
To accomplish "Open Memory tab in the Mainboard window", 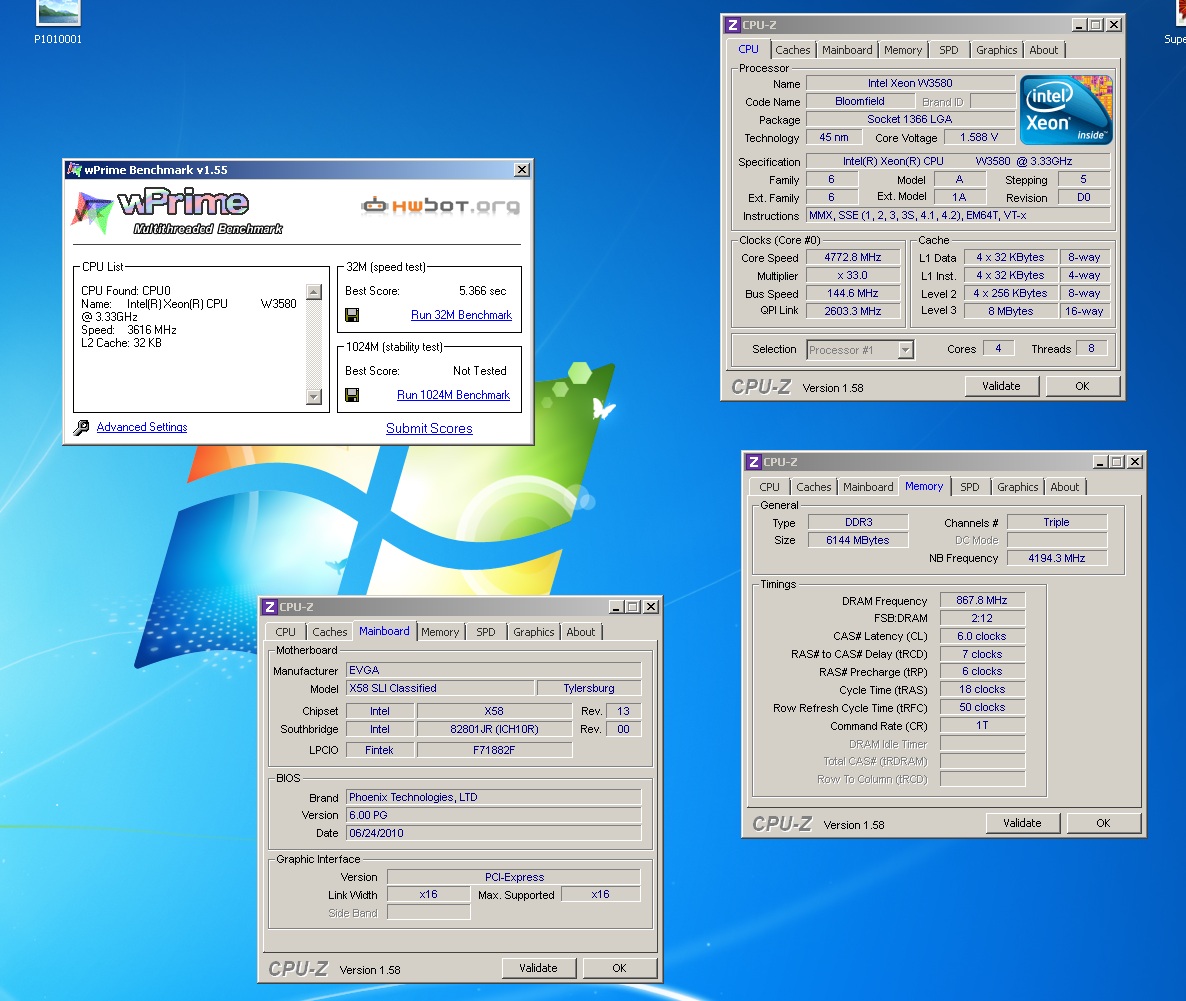I will pyautogui.click(x=440, y=633).
